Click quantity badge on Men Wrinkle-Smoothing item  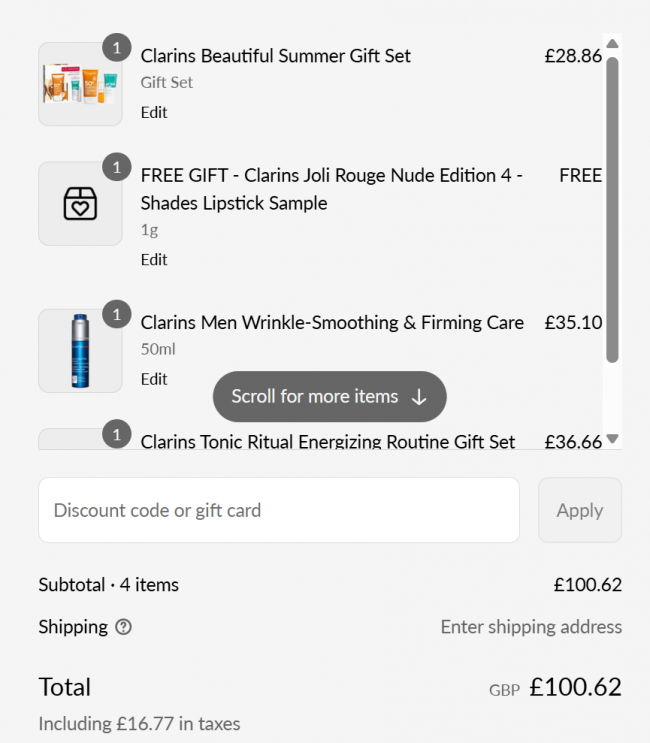click(x=117, y=315)
